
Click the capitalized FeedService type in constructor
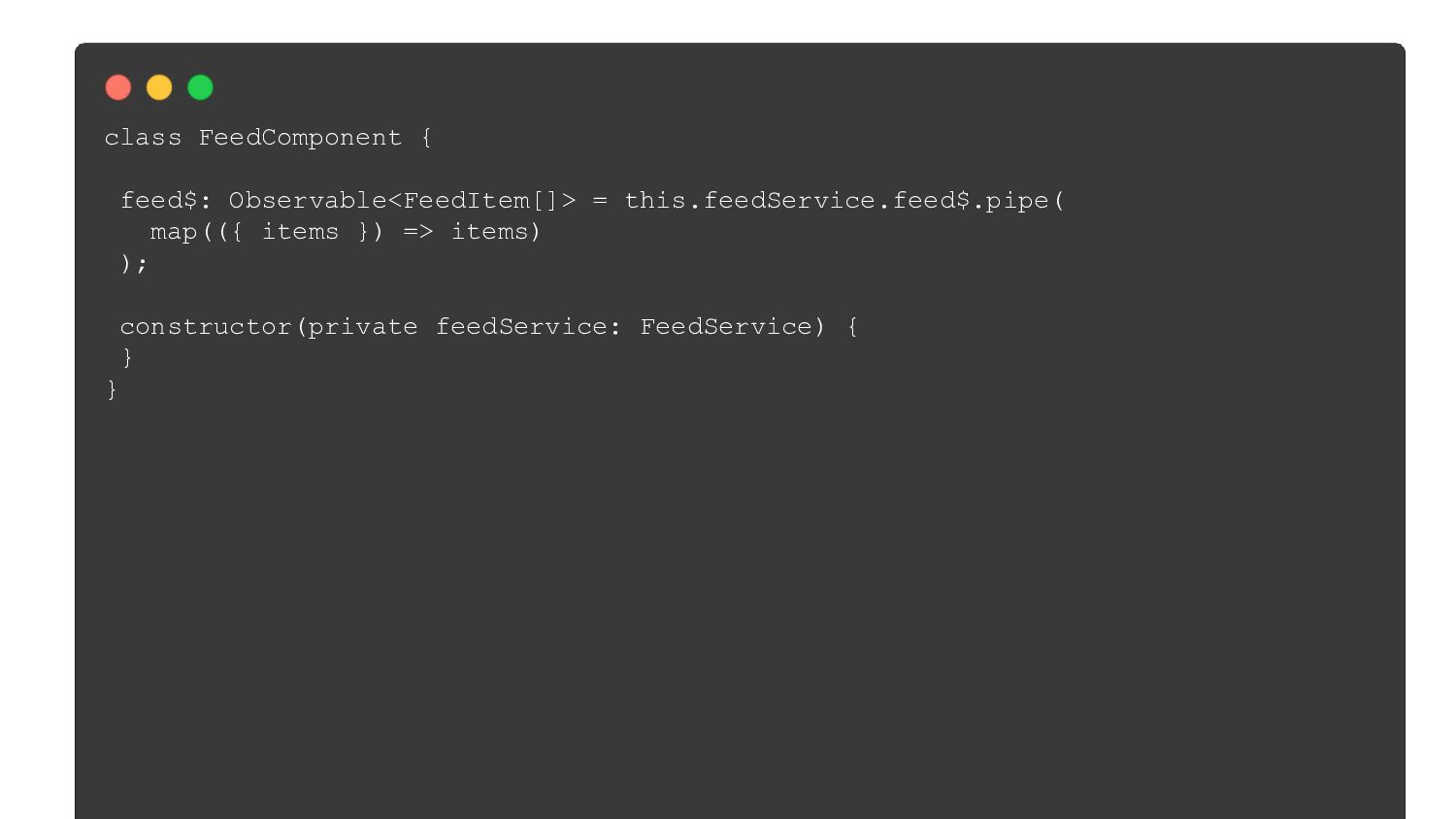pyautogui.click(x=726, y=327)
